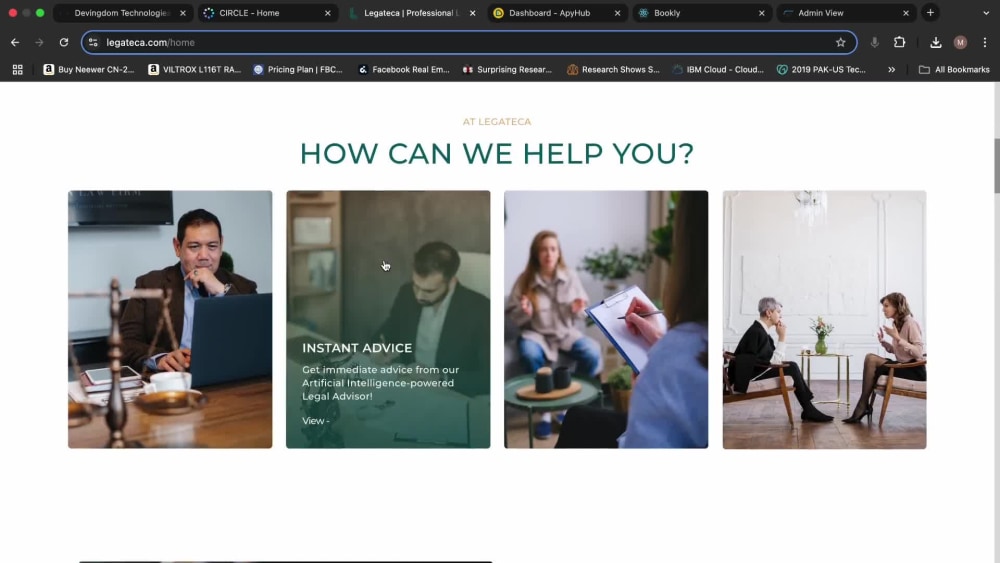Reload the legateca.com page
The image size is (1000, 563).
[64, 42]
